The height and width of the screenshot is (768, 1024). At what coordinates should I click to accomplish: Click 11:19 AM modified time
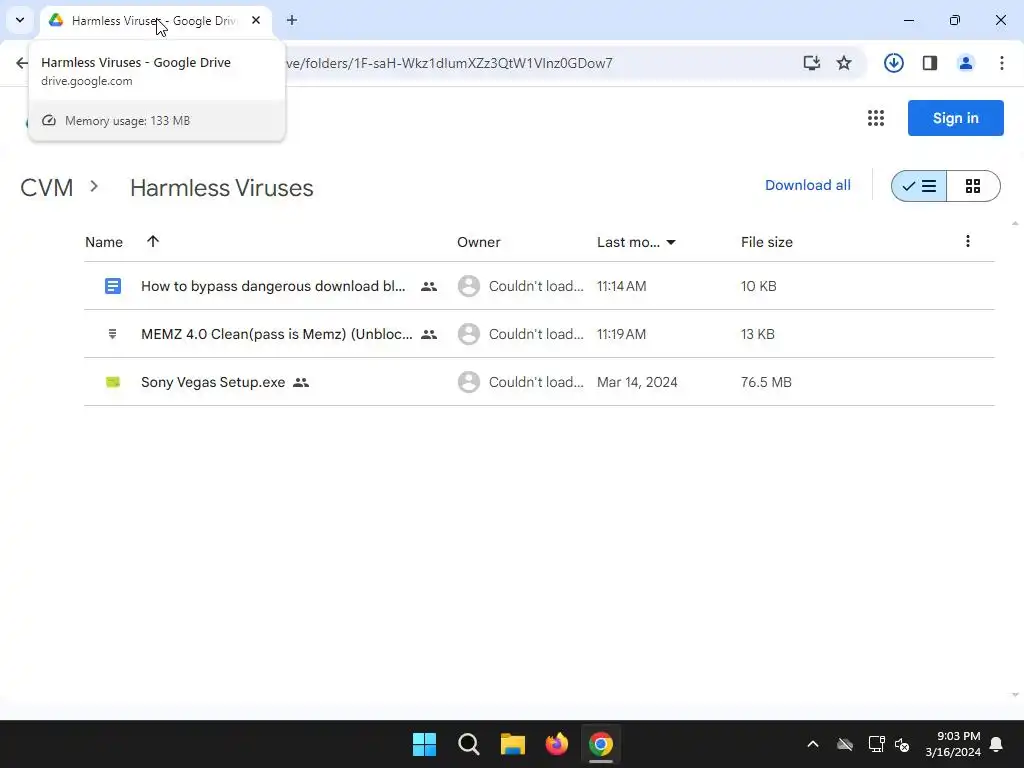621,334
